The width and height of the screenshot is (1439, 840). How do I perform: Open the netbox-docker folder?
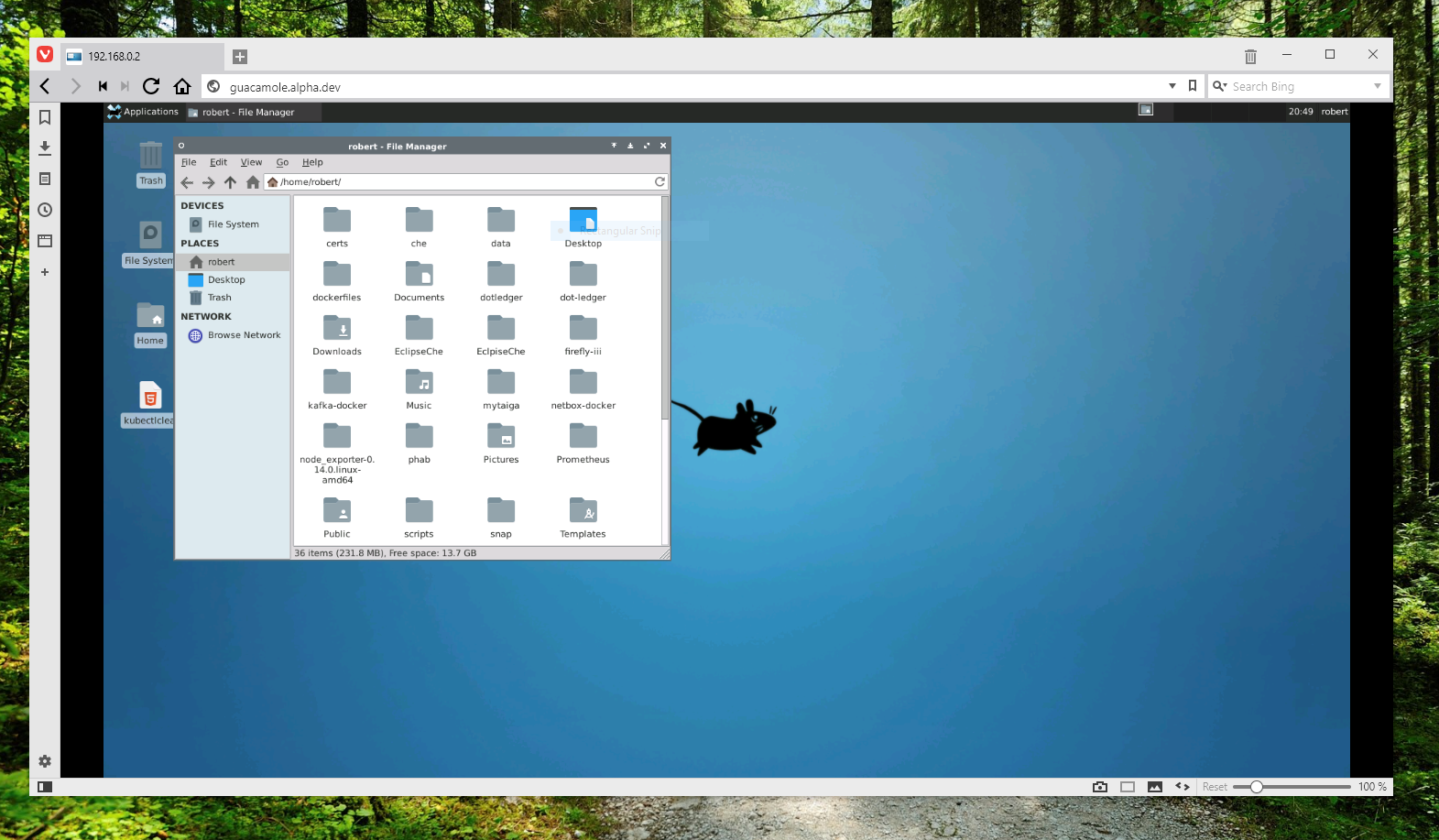(x=583, y=388)
